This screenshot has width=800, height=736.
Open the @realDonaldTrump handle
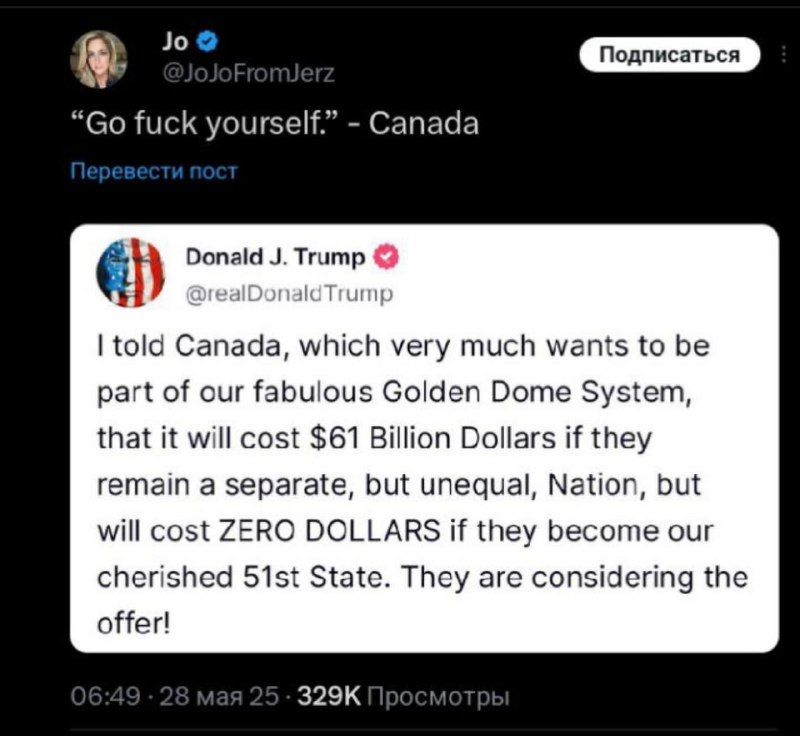(290, 294)
